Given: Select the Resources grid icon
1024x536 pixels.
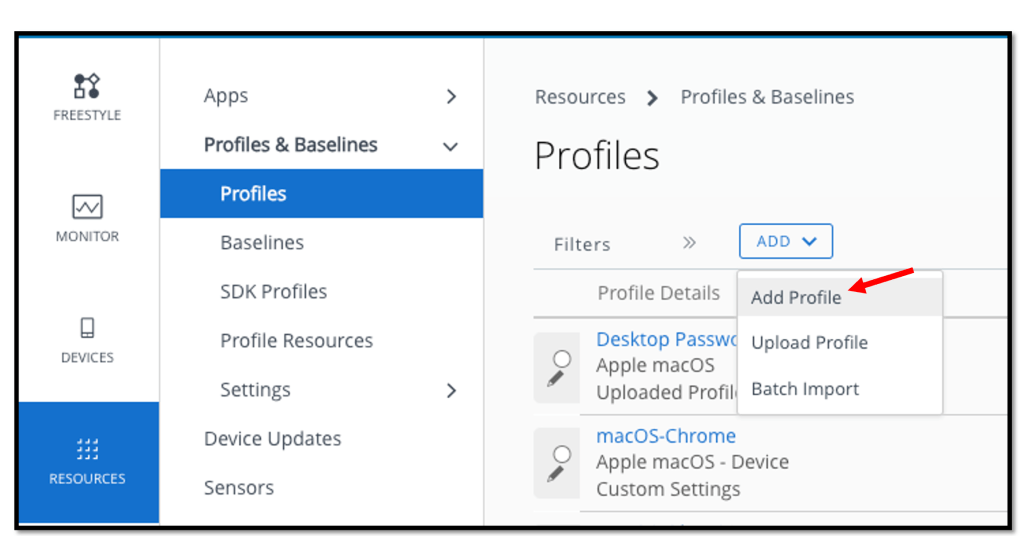Looking at the screenshot, I should click(x=87, y=449).
